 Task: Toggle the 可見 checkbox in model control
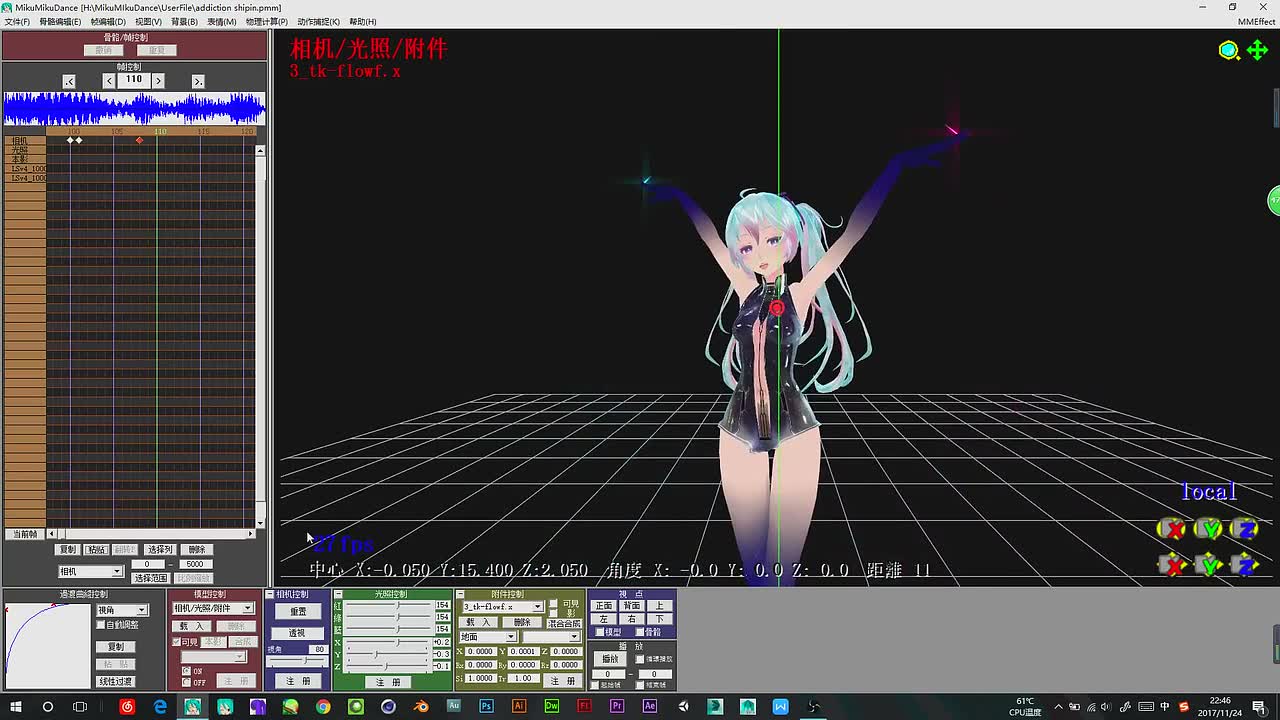[x=177, y=642]
